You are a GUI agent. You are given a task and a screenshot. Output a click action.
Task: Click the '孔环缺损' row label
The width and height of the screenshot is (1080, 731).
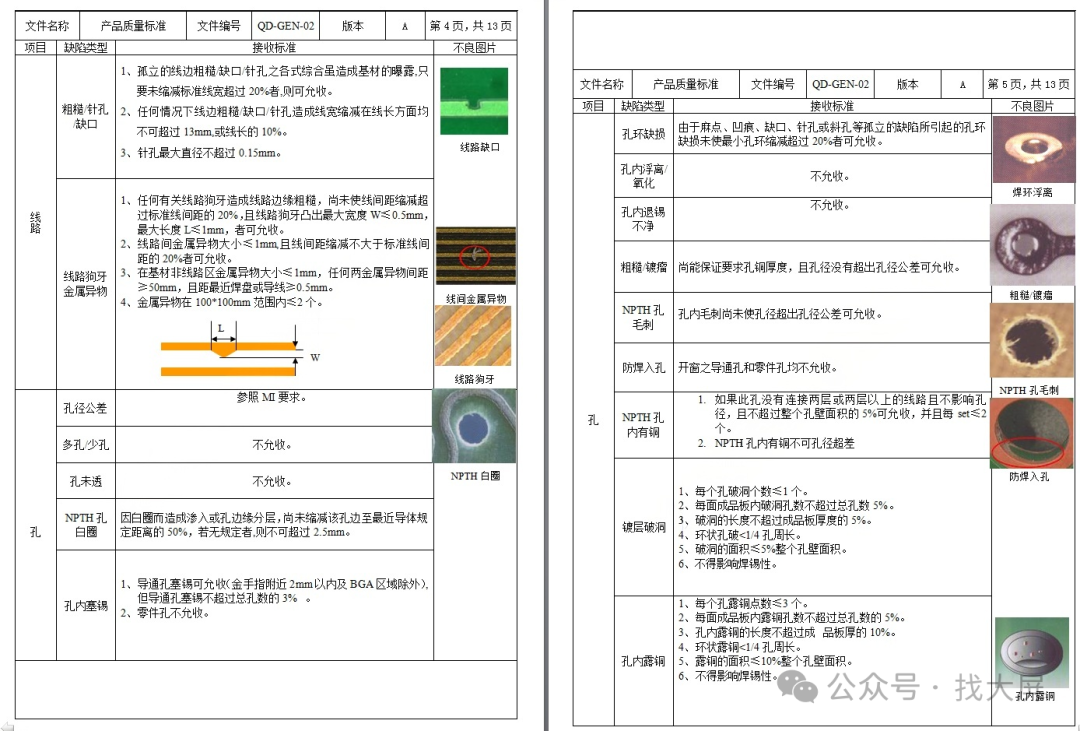coord(643,134)
